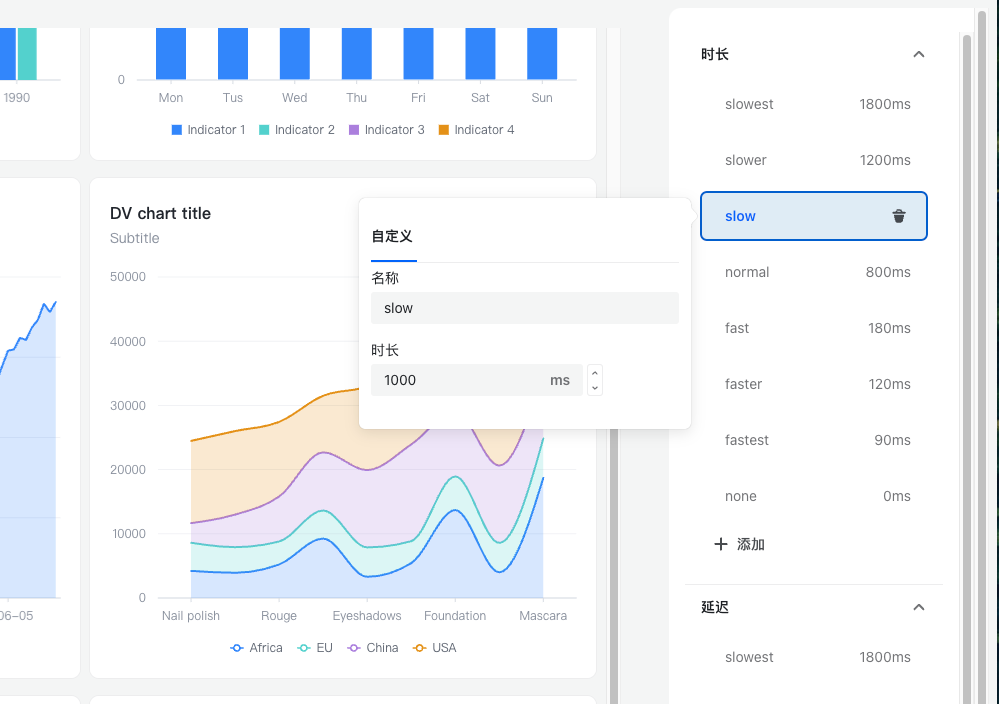The width and height of the screenshot is (999, 704).
Task: Click the plus icon next to 添加
Action: (x=720, y=544)
